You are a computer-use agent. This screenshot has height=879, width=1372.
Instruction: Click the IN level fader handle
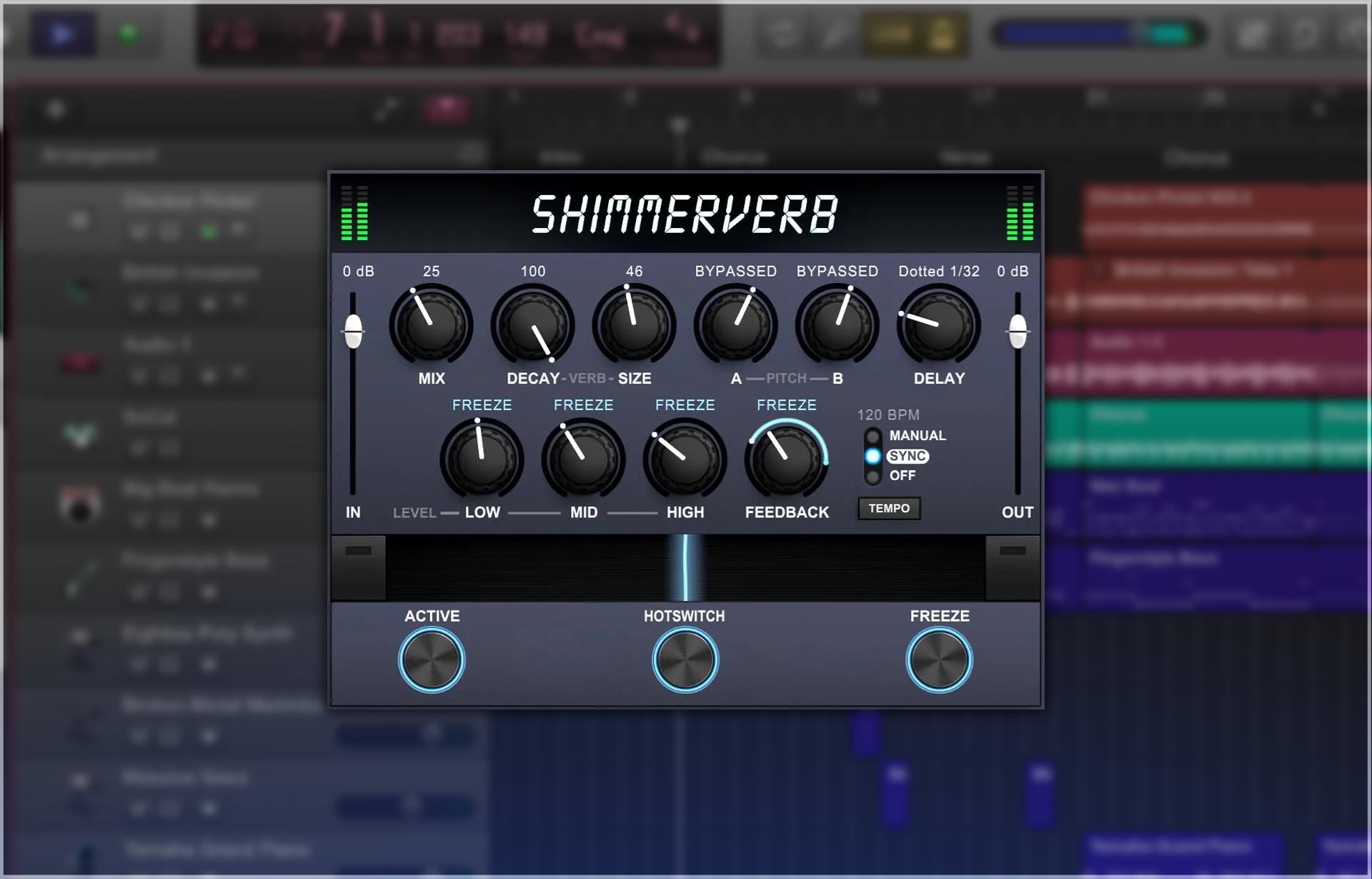[x=353, y=331]
